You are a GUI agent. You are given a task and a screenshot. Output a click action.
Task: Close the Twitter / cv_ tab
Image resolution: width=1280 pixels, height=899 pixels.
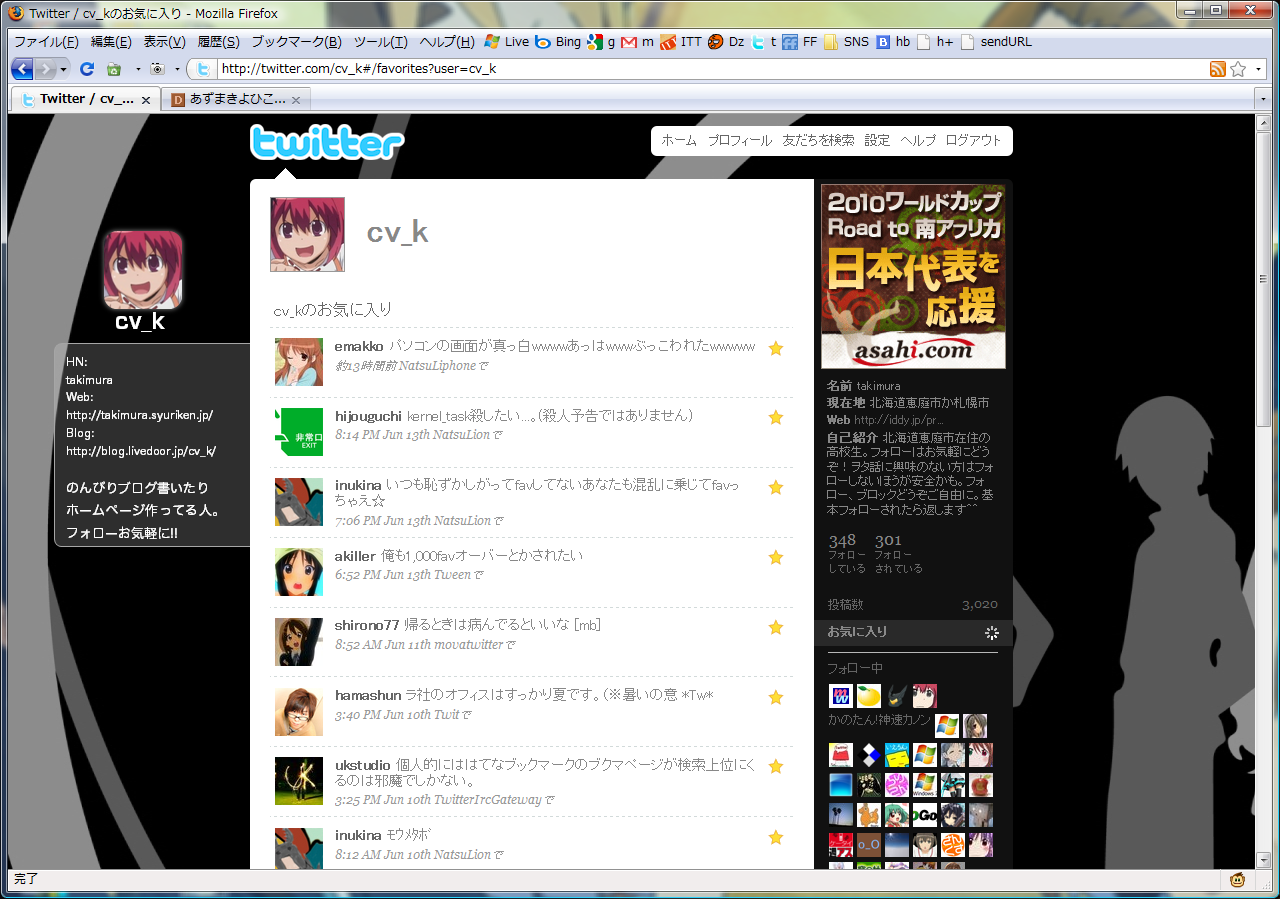coord(145,100)
